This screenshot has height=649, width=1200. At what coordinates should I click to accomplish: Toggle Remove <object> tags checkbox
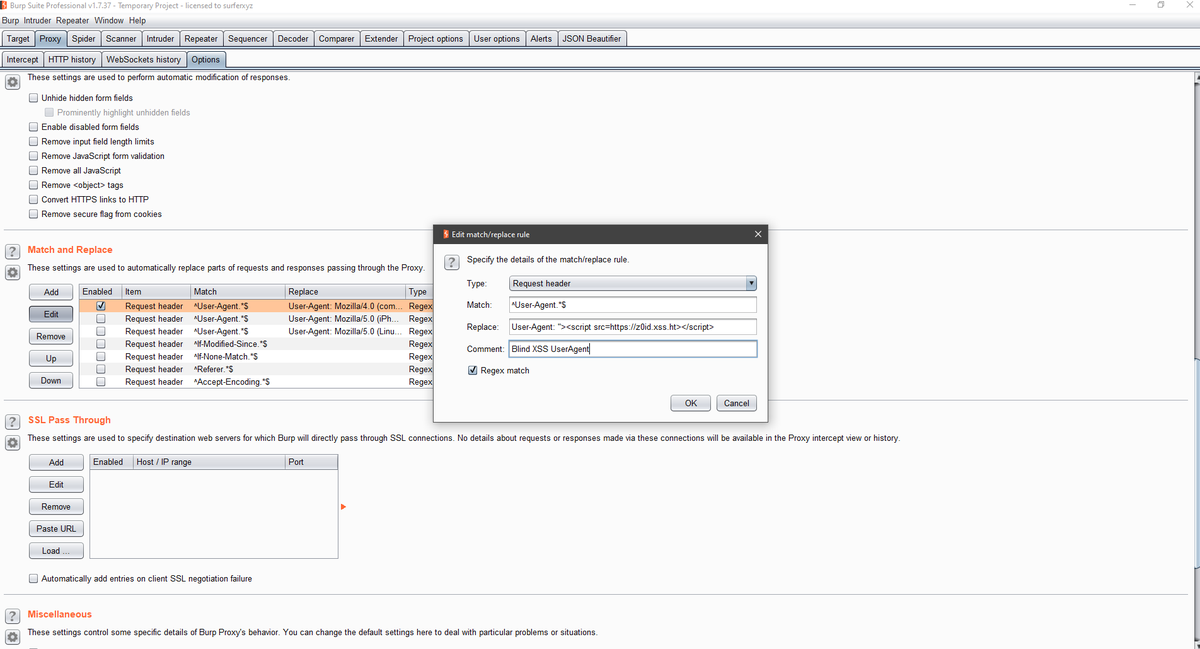[x=34, y=185]
